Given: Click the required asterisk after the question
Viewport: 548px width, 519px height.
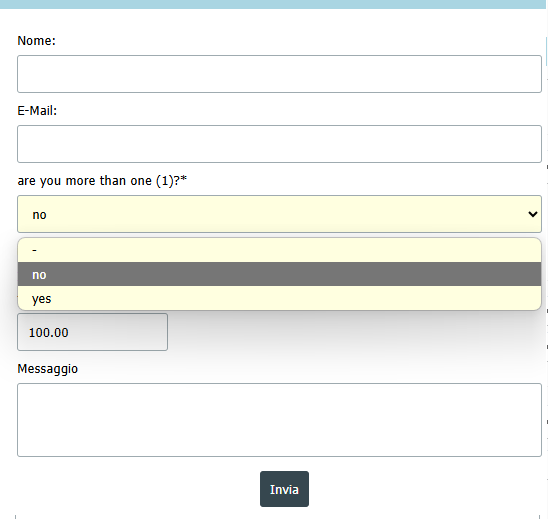Looking at the screenshot, I should (183, 179).
